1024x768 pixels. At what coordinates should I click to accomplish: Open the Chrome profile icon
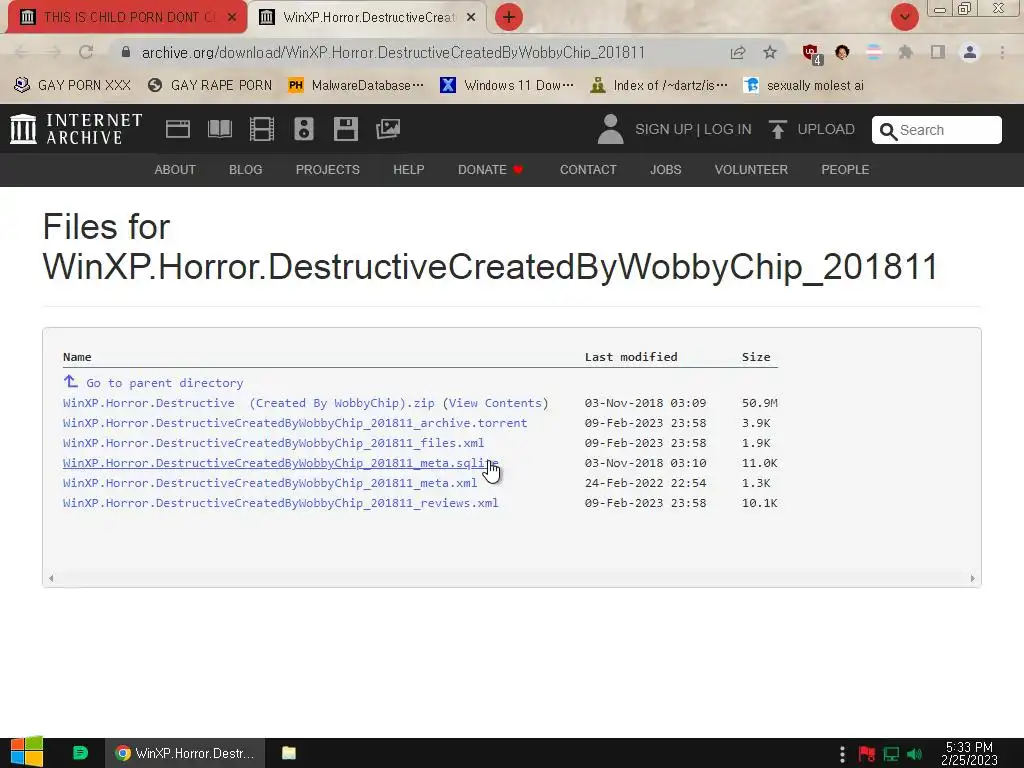pos(970,52)
